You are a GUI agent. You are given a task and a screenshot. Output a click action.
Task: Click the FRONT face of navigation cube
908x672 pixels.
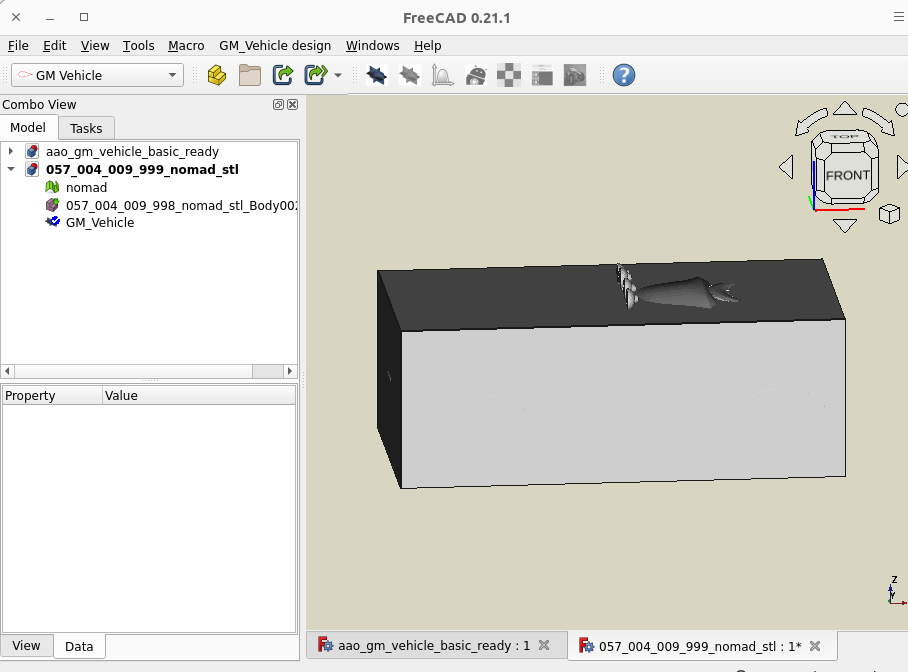pos(847,175)
